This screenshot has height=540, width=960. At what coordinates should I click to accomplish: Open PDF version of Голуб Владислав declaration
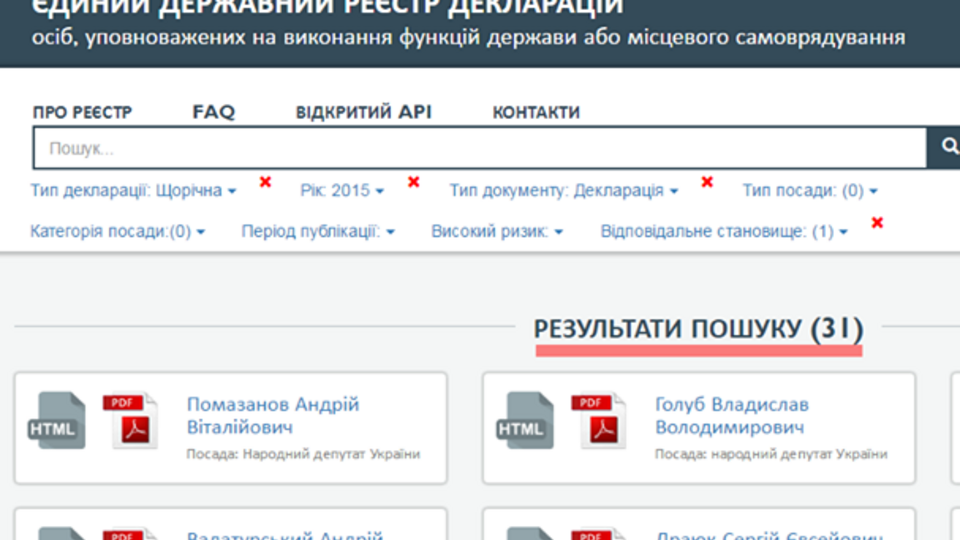(599, 421)
